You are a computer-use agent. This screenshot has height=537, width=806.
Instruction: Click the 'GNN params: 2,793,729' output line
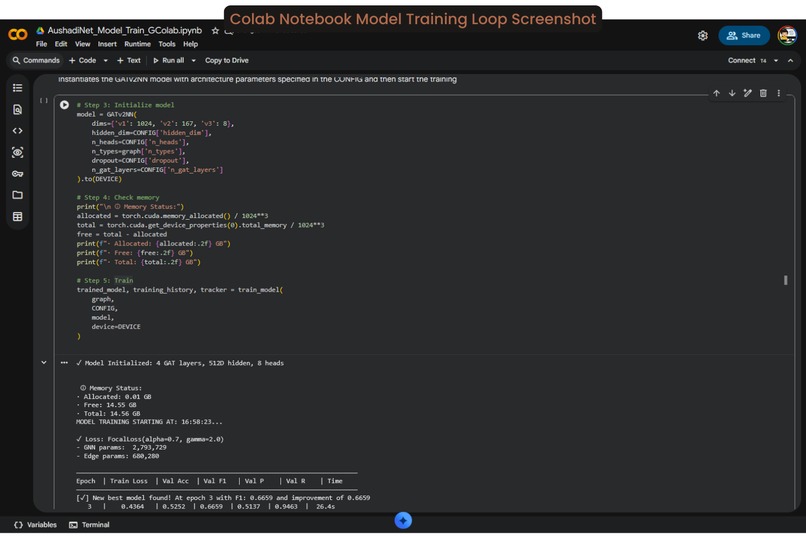pos(121,448)
